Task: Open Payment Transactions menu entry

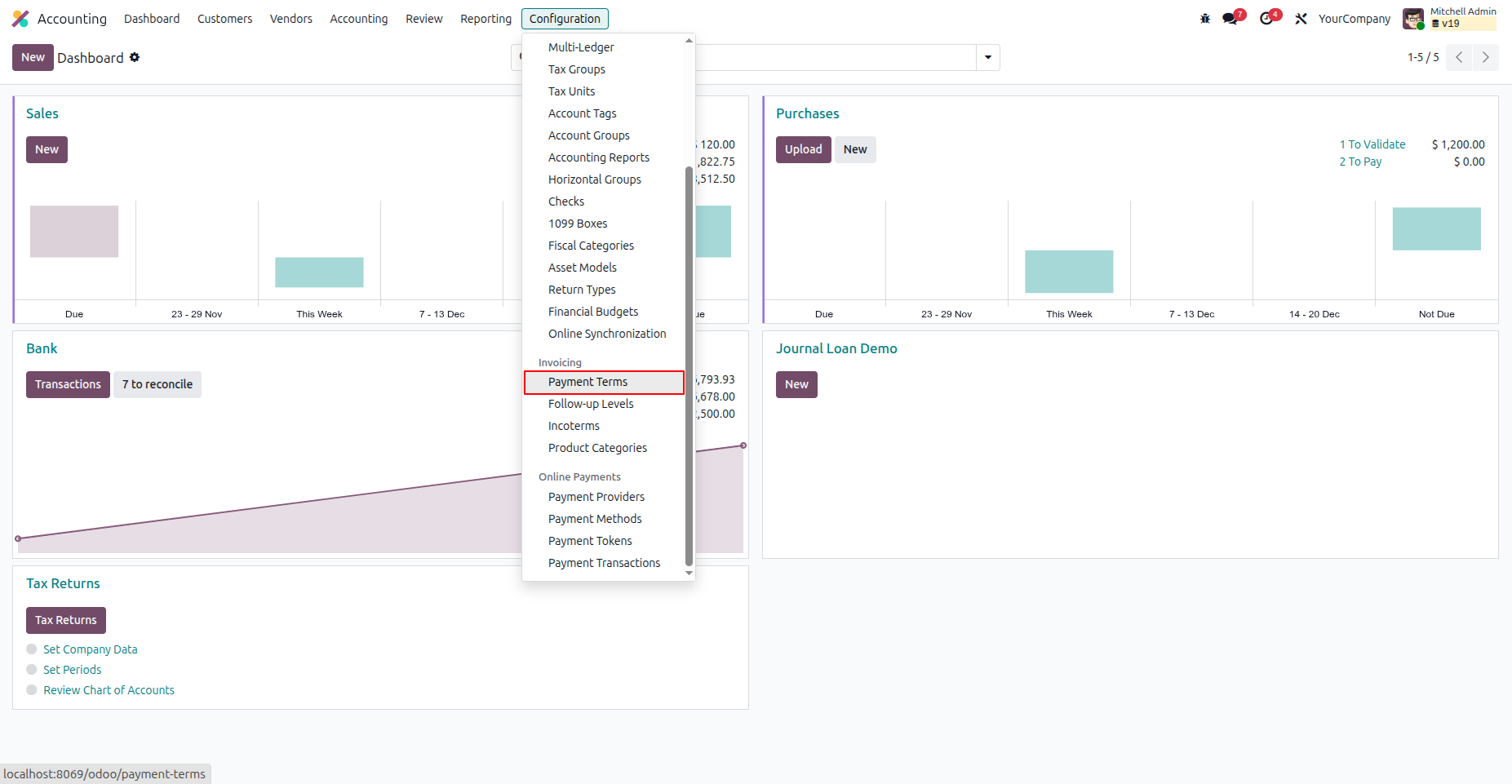Action: pos(604,563)
